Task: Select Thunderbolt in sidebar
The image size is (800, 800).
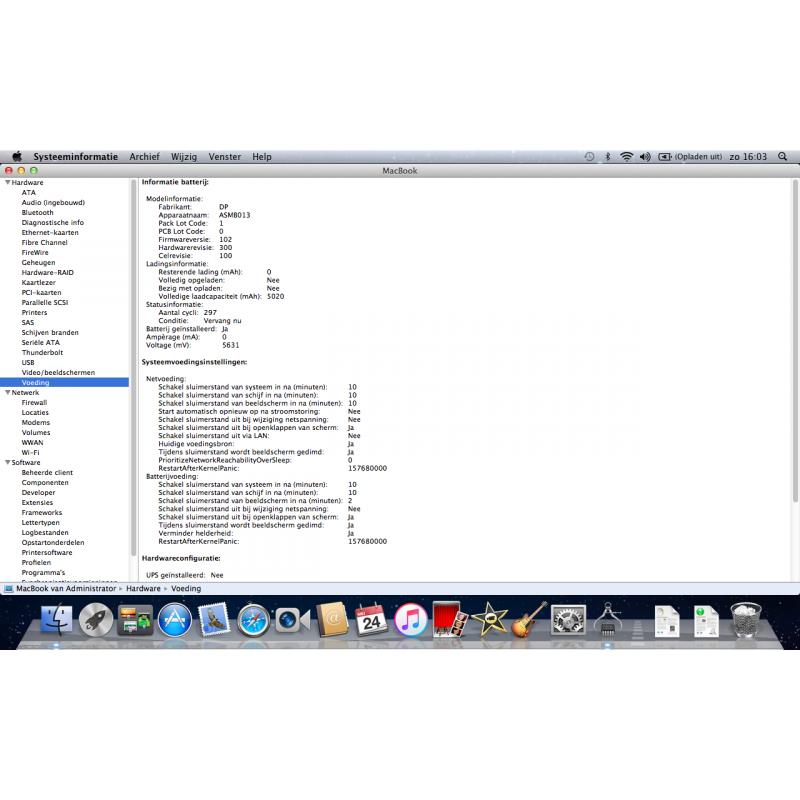Action: tap(42, 352)
